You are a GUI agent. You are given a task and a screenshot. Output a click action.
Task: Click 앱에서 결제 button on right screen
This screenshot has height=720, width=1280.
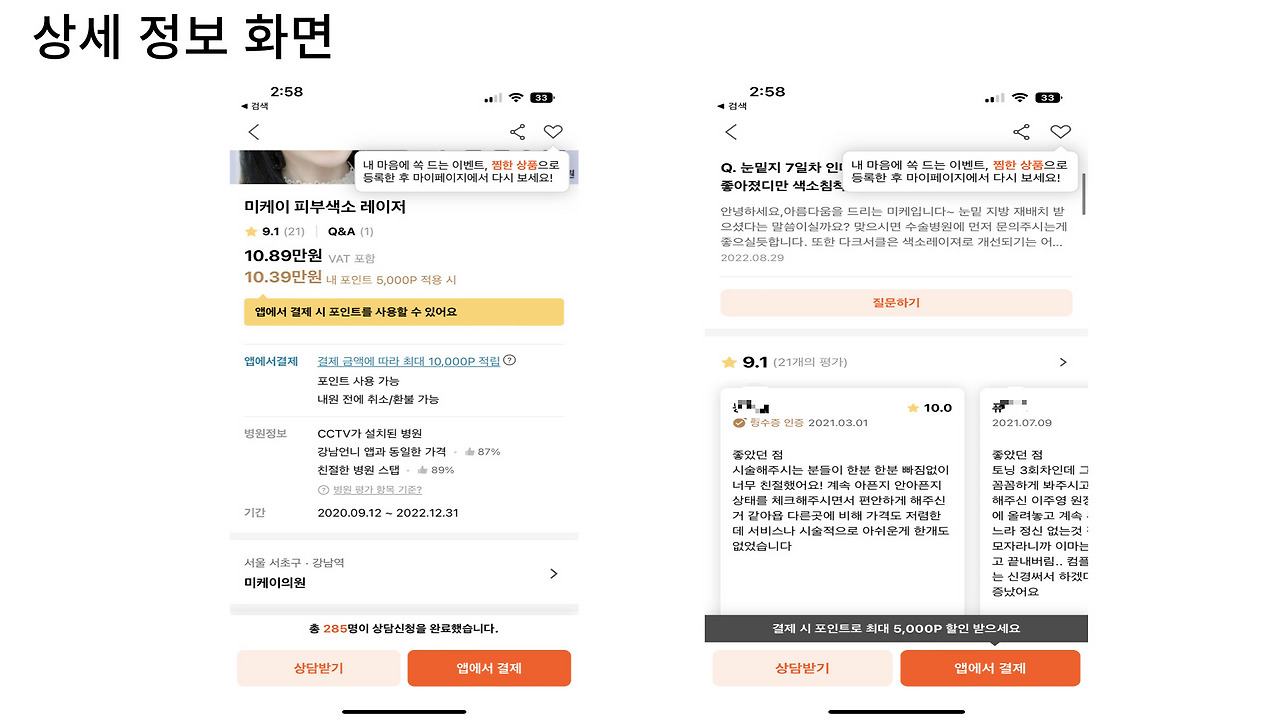point(990,668)
